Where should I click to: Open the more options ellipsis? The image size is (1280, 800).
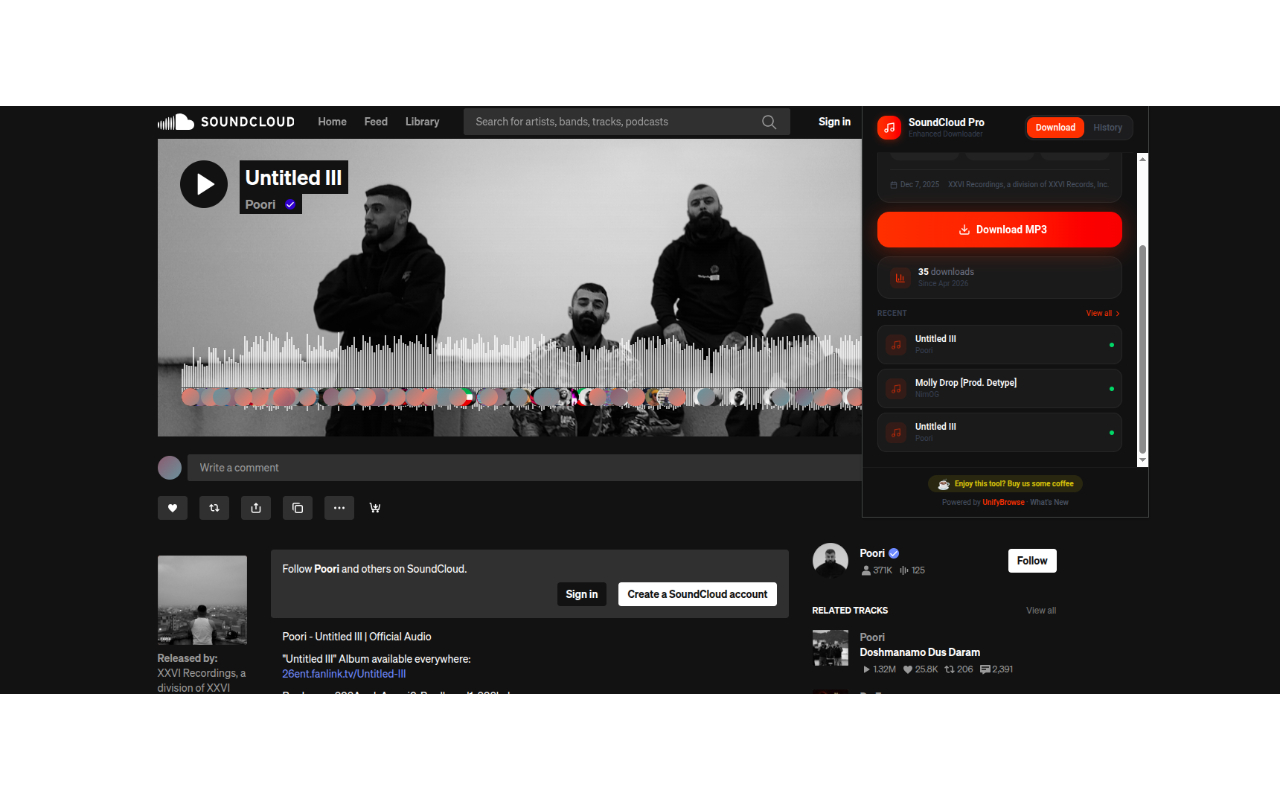pos(339,508)
